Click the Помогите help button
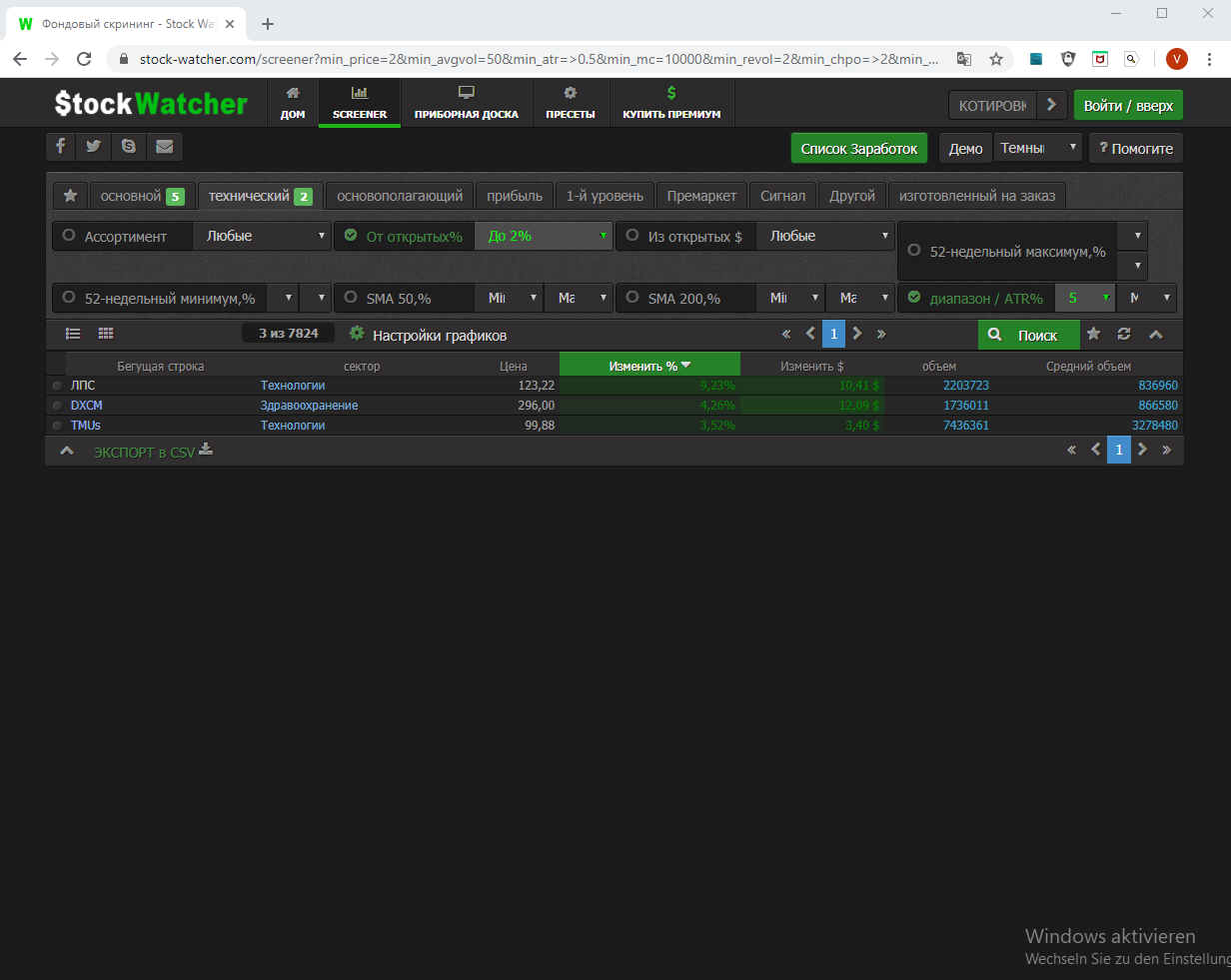 1136,148
